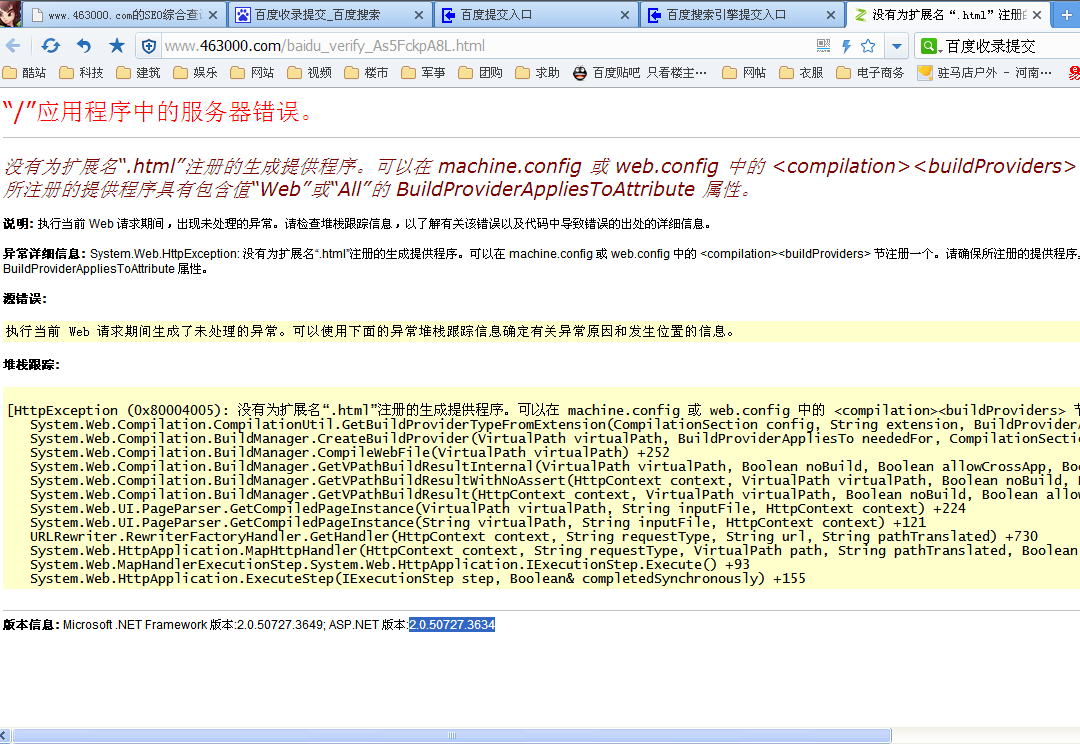Open a new tab with the plus button
This screenshot has height=744, width=1080.
coord(1066,15)
